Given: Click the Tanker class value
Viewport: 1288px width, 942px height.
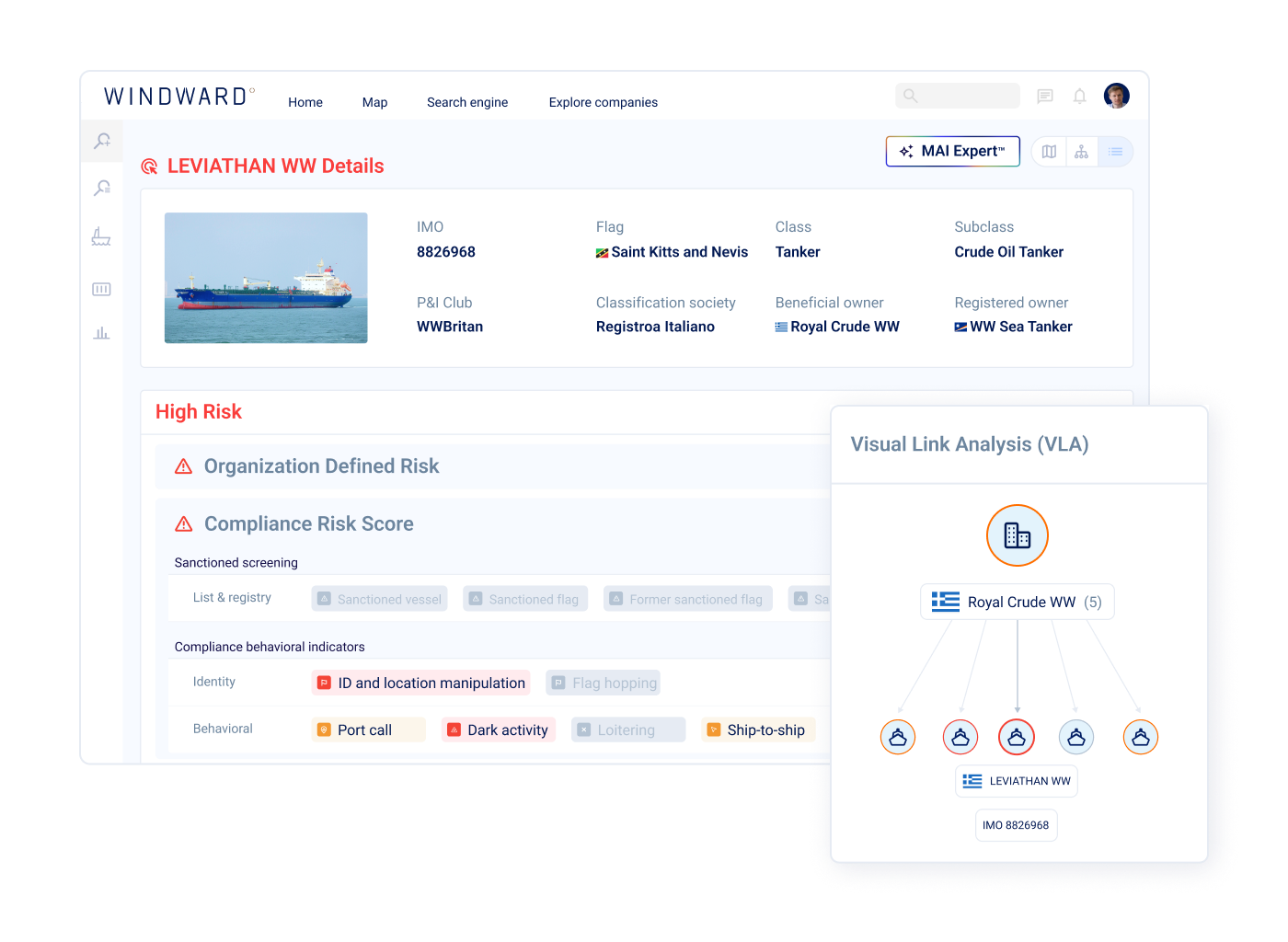Looking at the screenshot, I should tap(798, 252).
